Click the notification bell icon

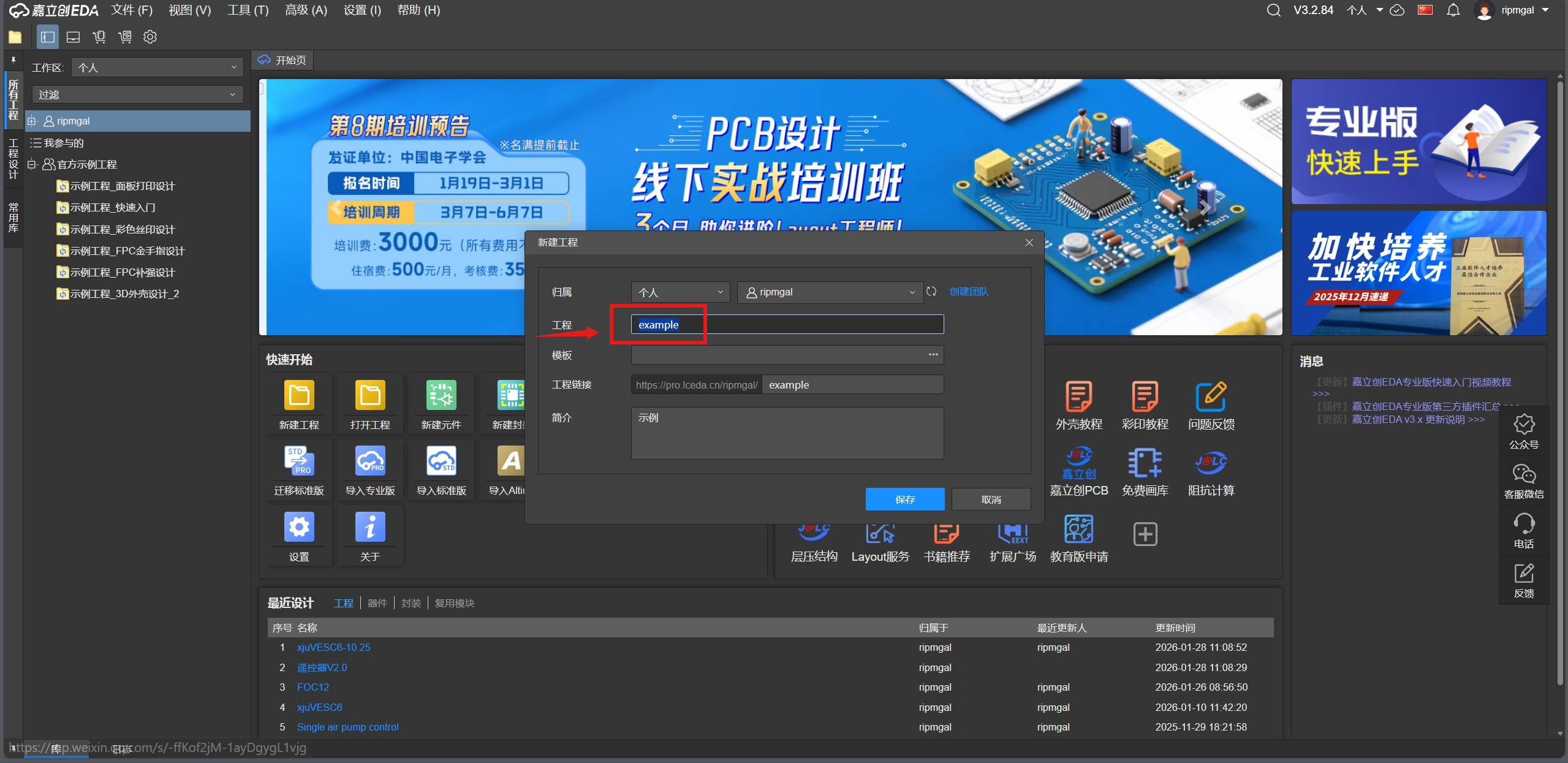[1453, 10]
